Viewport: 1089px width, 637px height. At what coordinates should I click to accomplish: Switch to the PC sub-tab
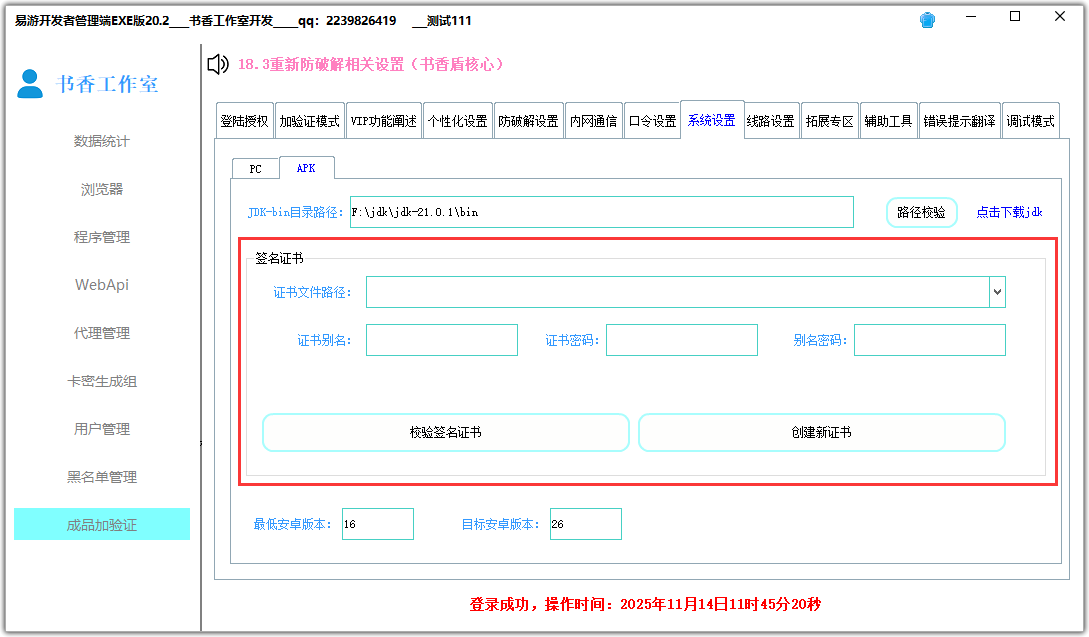[x=255, y=169]
